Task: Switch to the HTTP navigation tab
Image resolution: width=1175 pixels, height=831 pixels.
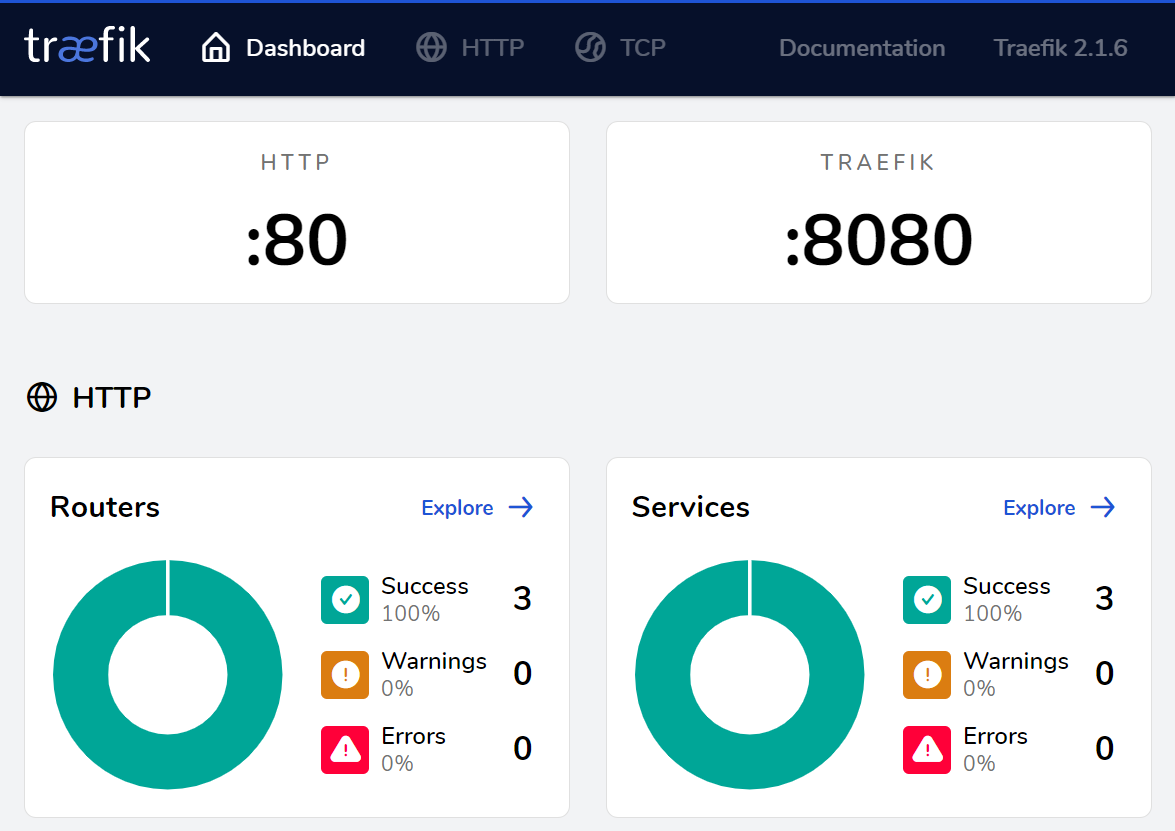Action: pos(492,48)
